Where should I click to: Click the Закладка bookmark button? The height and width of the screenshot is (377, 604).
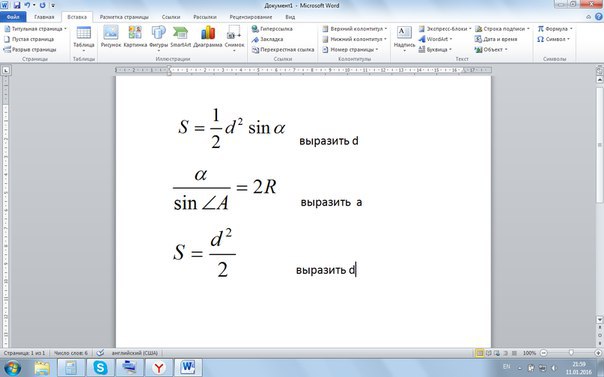coord(267,39)
